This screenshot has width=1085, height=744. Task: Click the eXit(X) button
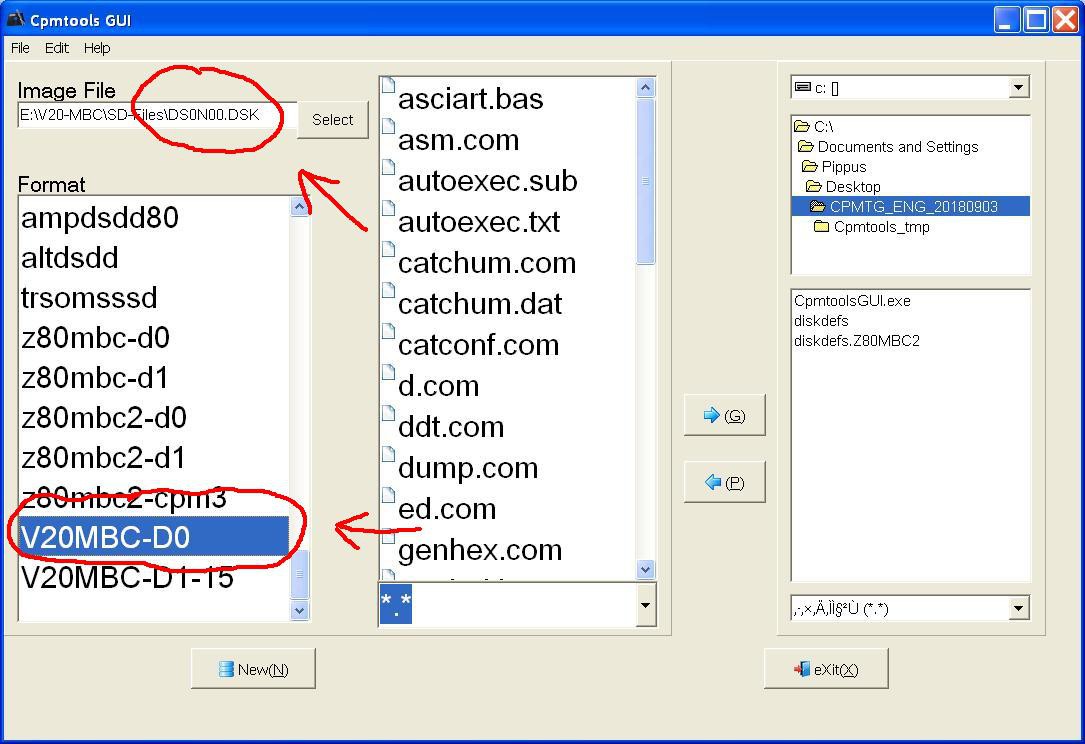826,669
